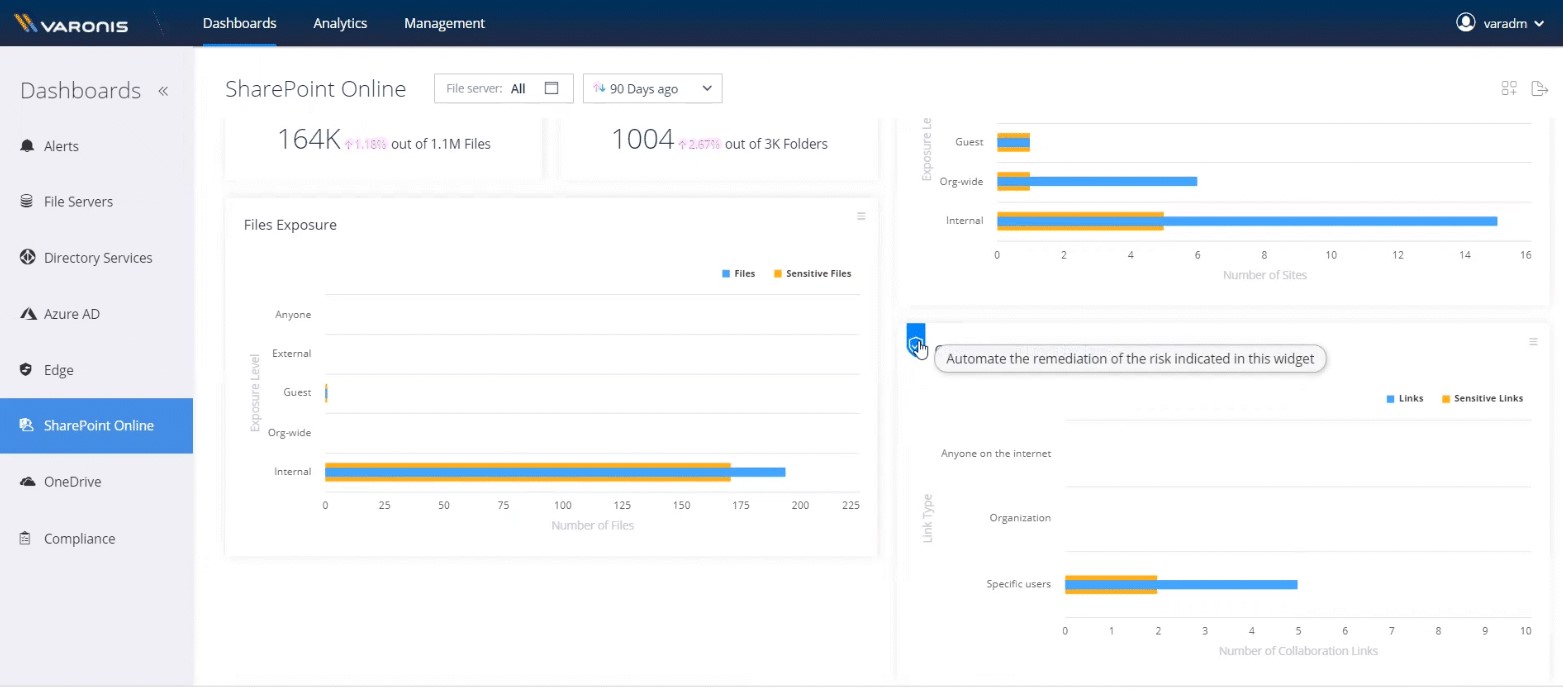This screenshot has width=1563, height=690.
Task: Switch to the Analytics tab
Action: coord(340,23)
